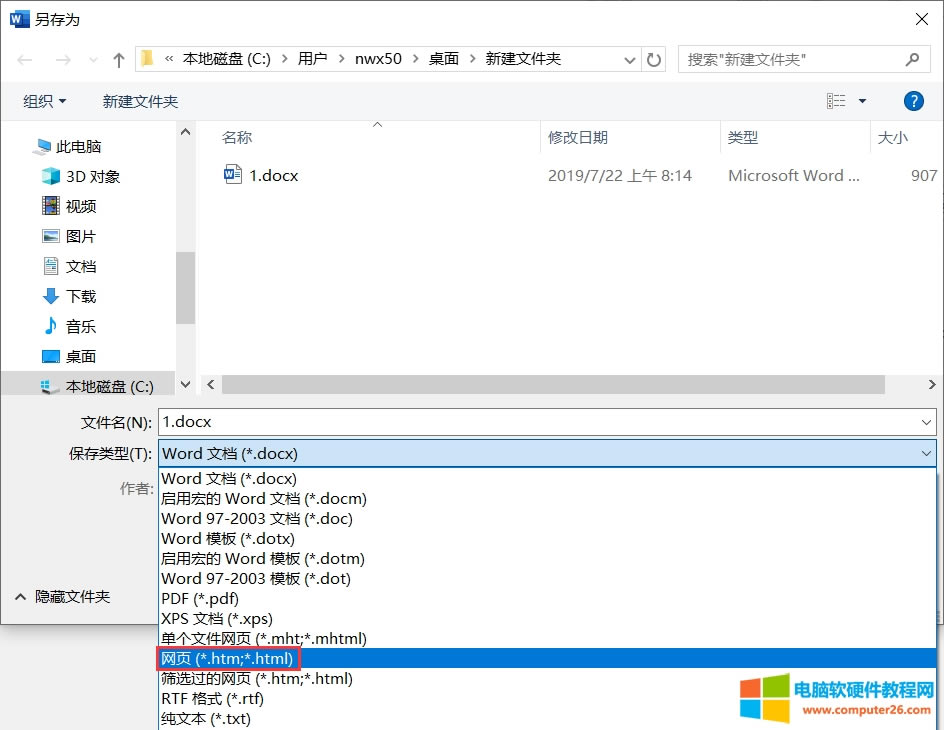Select 3D 对象 in navigation pane
The image size is (944, 730).
pyautogui.click(x=81, y=176)
